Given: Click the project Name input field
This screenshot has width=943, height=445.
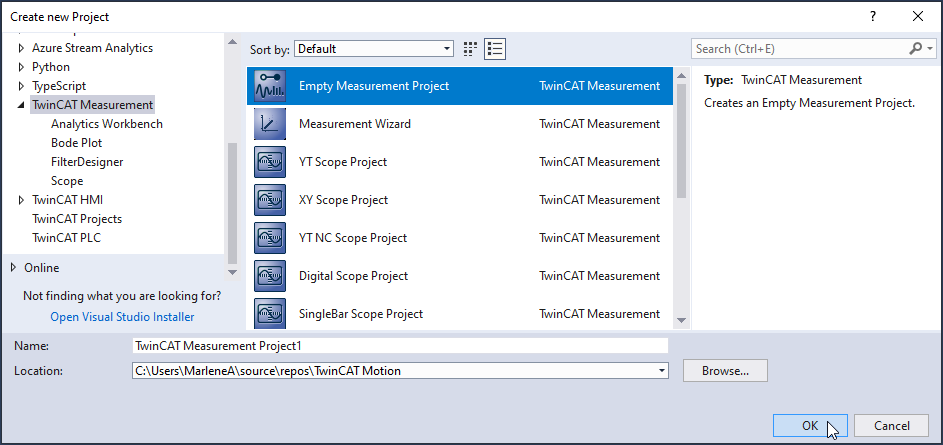Looking at the screenshot, I should coord(400,346).
